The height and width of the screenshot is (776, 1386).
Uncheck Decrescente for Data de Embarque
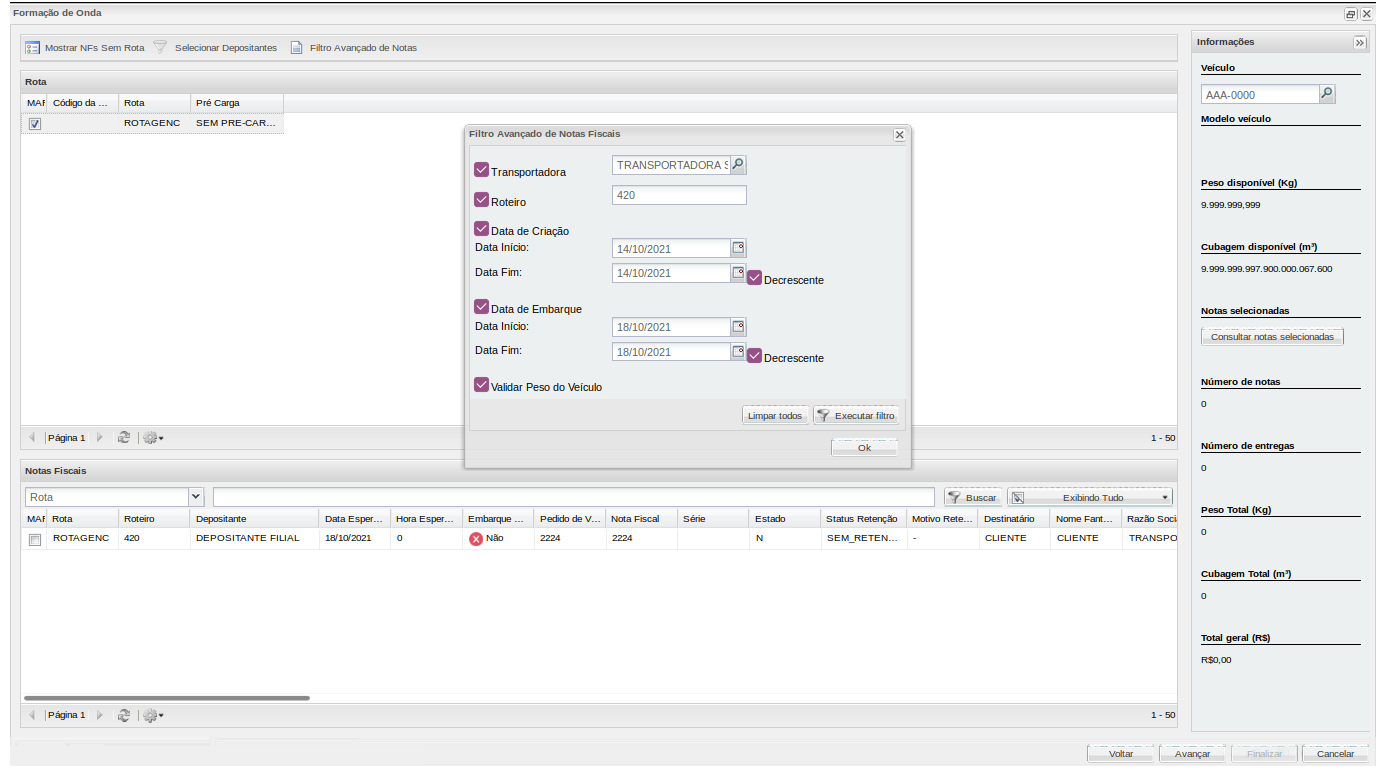[x=755, y=356]
